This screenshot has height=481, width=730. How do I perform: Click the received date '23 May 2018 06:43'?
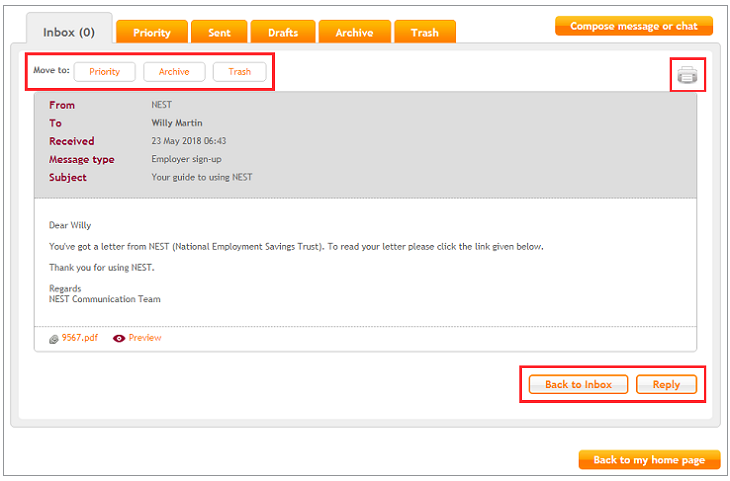click(189, 141)
